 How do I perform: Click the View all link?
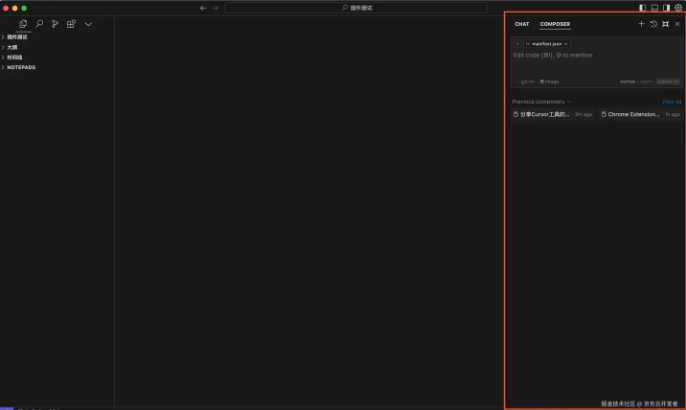coord(671,101)
